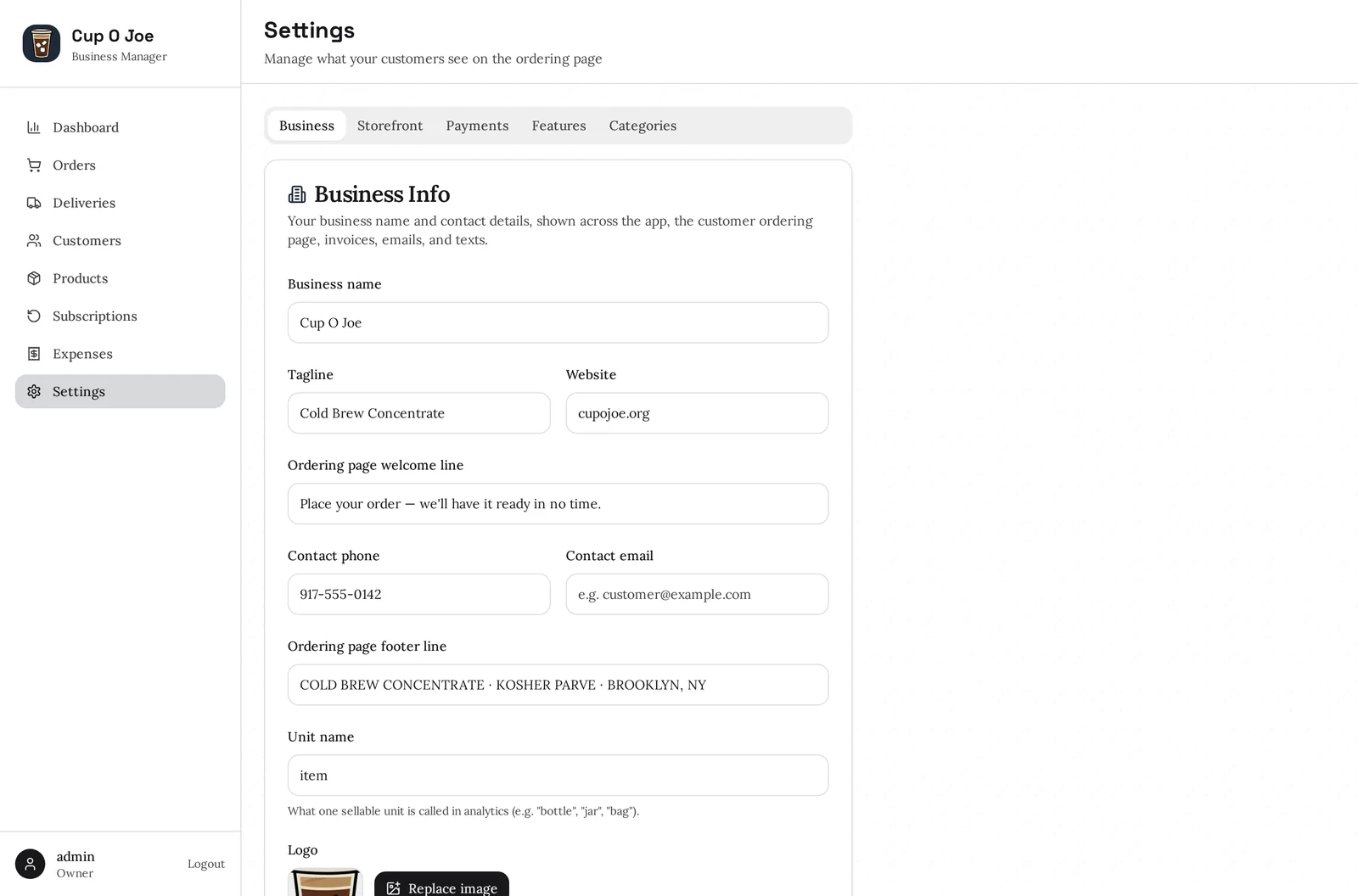Image resolution: width=1358 pixels, height=896 pixels.
Task: Open the Expenses page
Action: (x=121, y=354)
